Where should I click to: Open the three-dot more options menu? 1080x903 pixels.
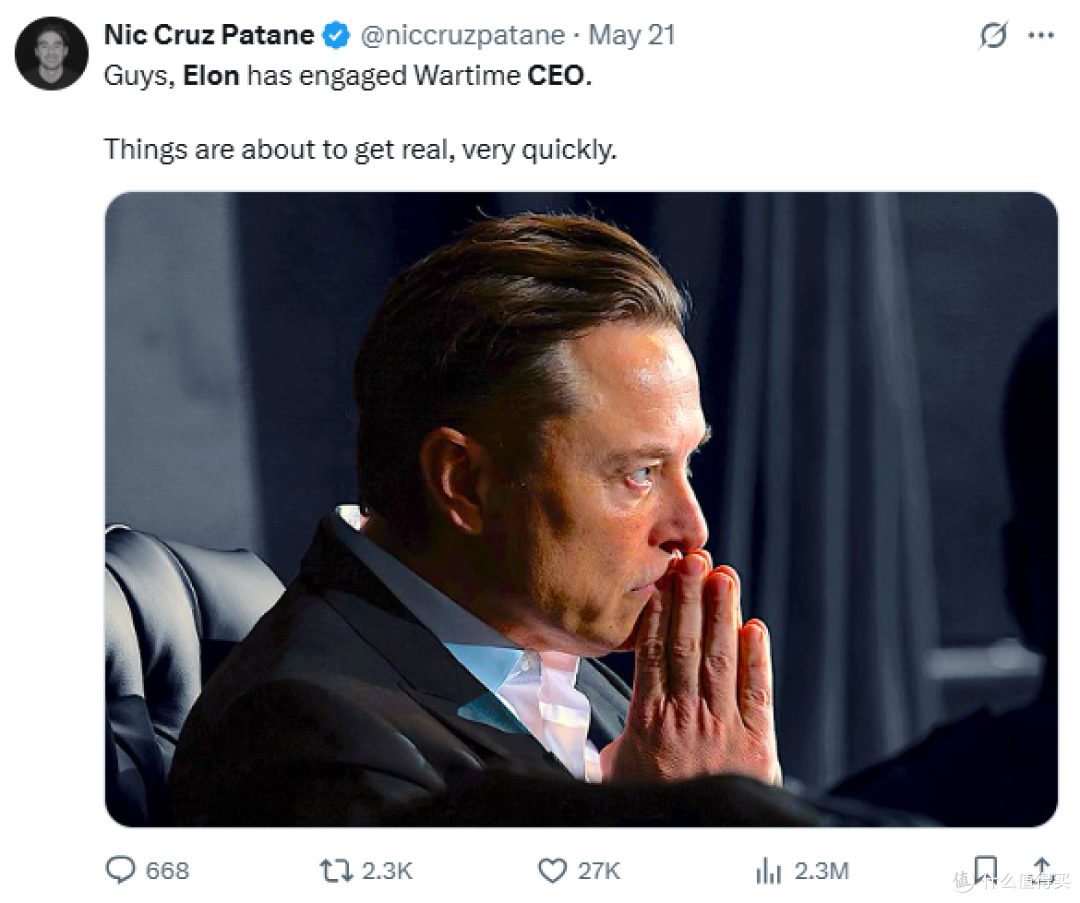pos(1041,35)
